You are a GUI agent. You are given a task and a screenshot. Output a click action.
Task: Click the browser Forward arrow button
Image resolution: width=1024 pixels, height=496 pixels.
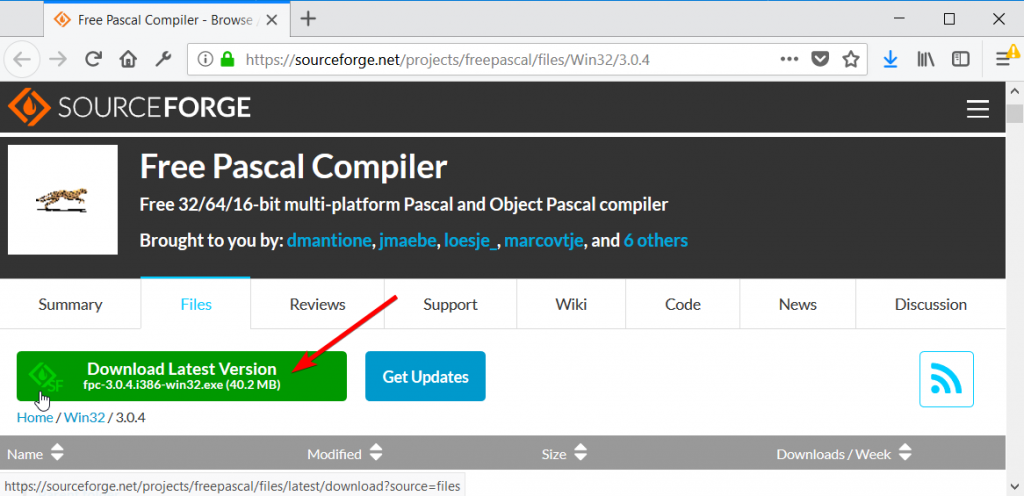pyautogui.click(x=58, y=60)
